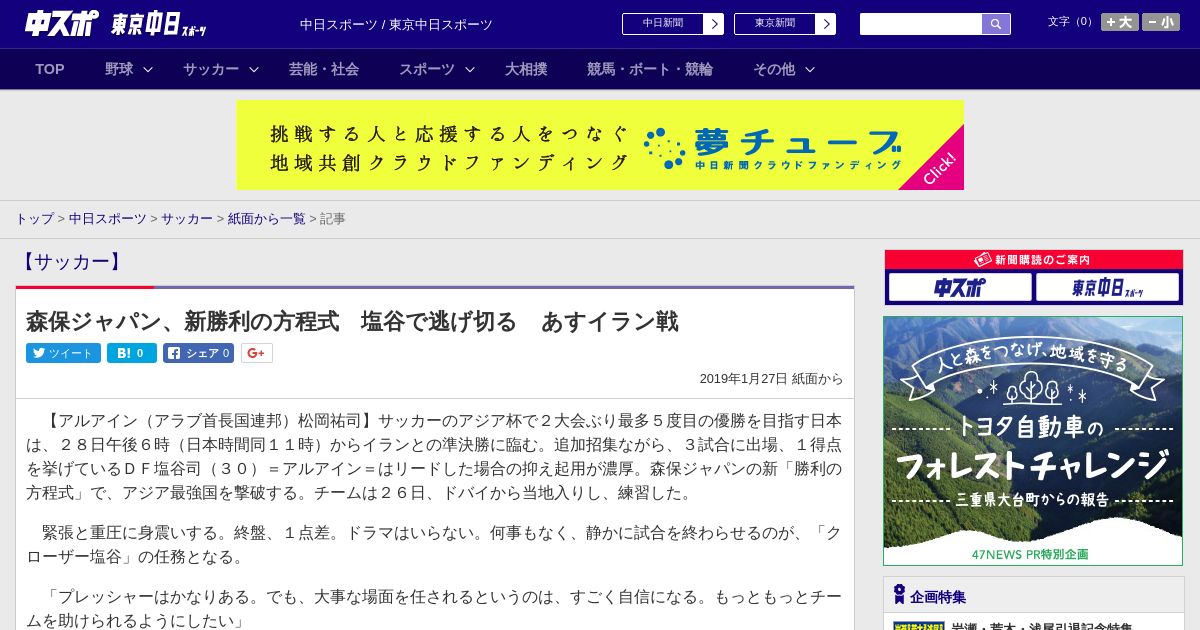Viewport: 1200px width, 630px height.
Task: Click the arrow beside 中日新聞
Action: coord(714,24)
